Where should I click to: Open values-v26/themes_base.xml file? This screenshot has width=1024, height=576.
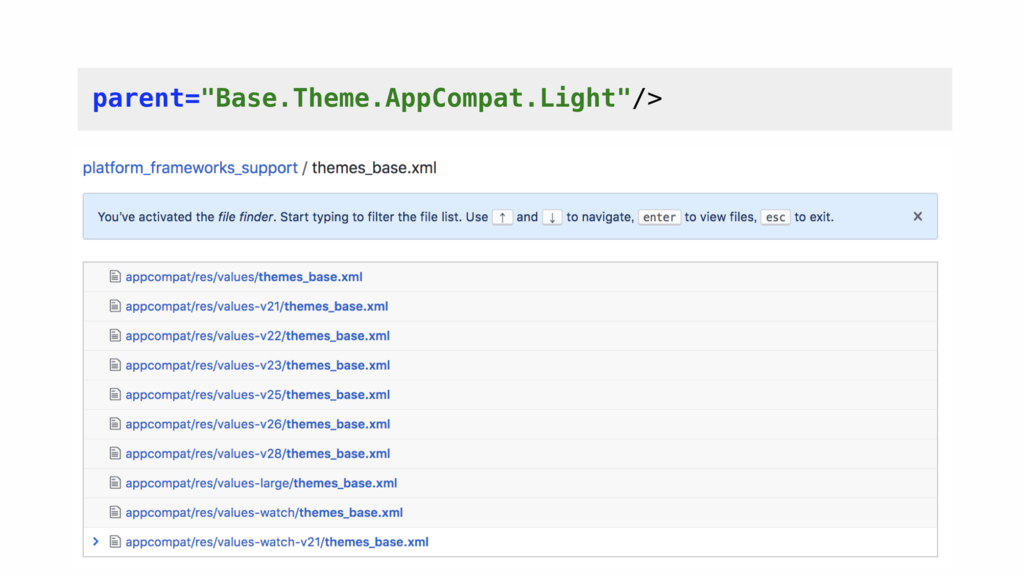tap(257, 424)
